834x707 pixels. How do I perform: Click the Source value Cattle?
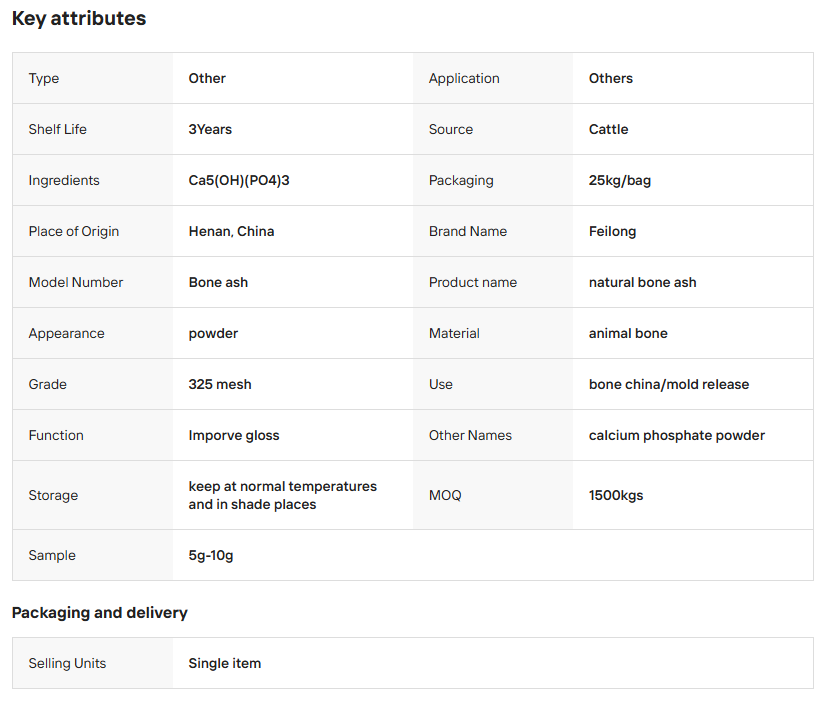(608, 129)
